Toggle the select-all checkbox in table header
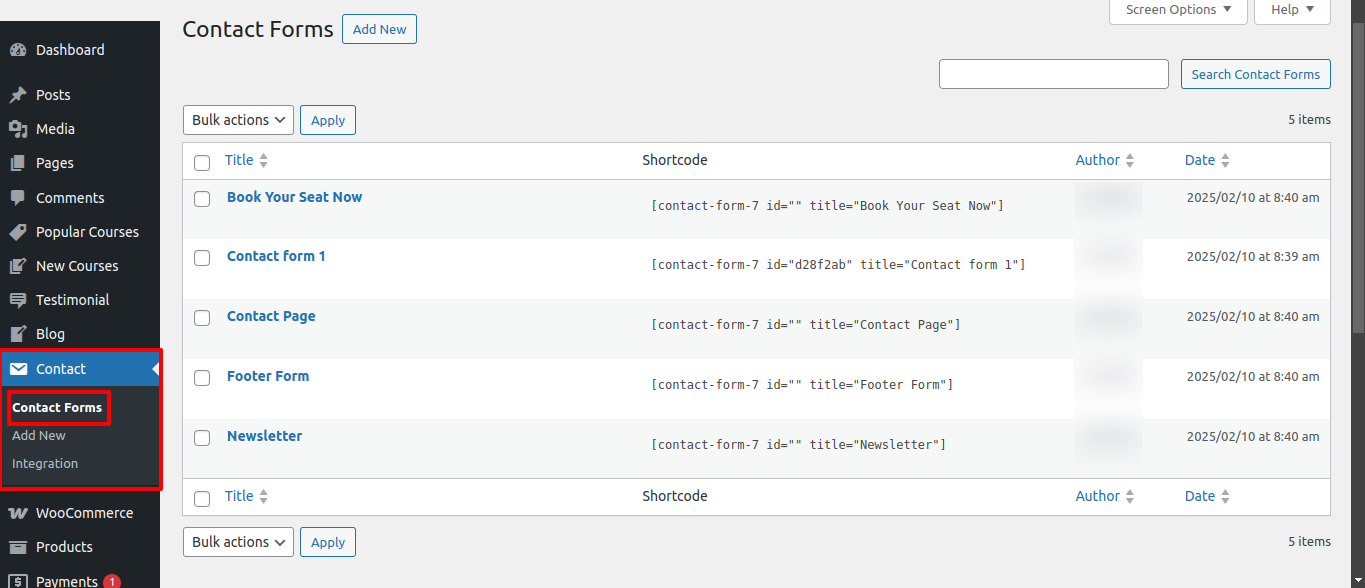This screenshot has width=1365, height=588. pyautogui.click(x=202, y=162)
